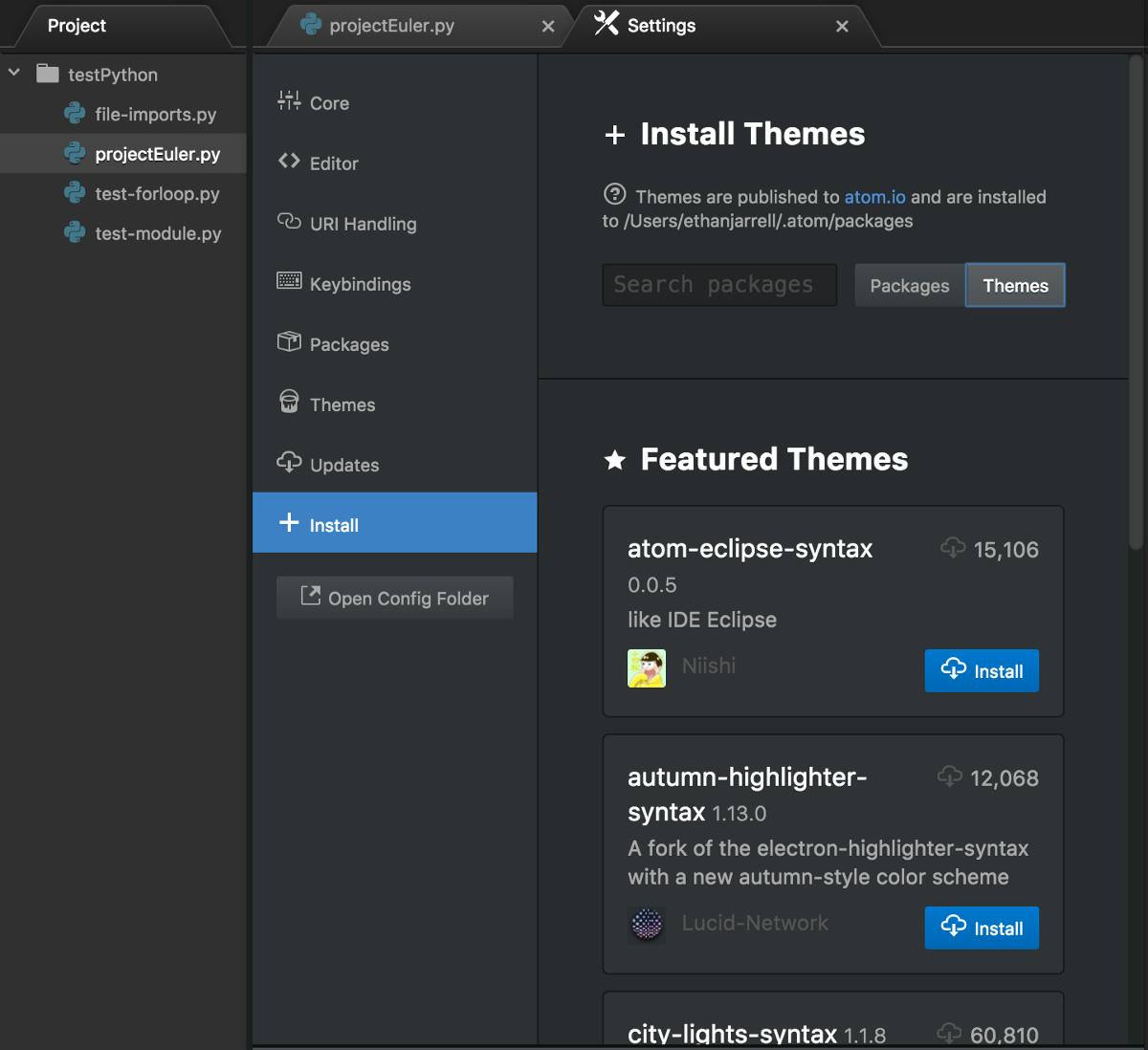Open the Editor settings panel
Viewport: 1148px width, 1050px height.
coord(333,163)
